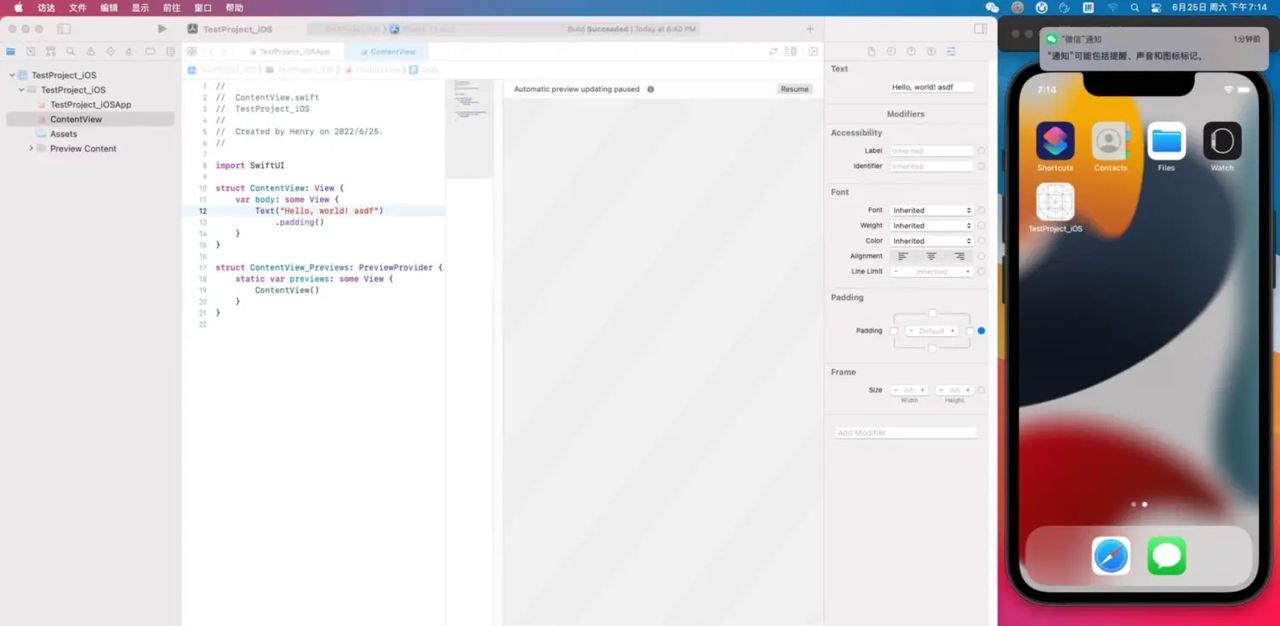The height and width of the screenshot is (626, 1280).
Task: Enable the top padding checkbox
Action: [x=932, y=313]
